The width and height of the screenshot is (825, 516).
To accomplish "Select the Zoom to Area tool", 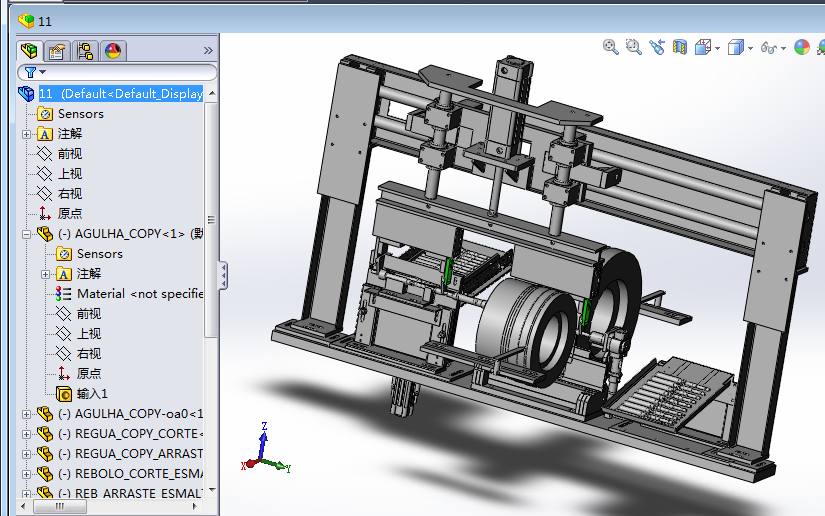I will point(633,47).
